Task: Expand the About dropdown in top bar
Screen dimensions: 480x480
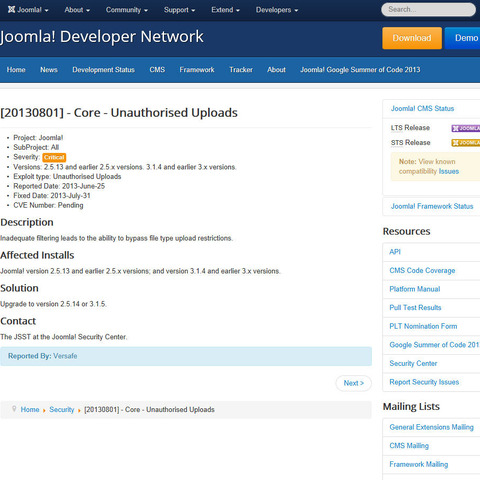Action: (x=77, y=10)
